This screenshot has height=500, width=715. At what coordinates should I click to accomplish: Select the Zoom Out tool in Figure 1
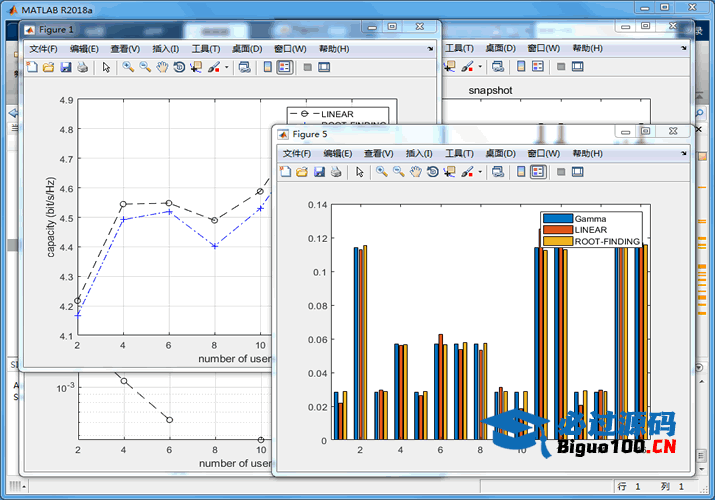point(145,67)
